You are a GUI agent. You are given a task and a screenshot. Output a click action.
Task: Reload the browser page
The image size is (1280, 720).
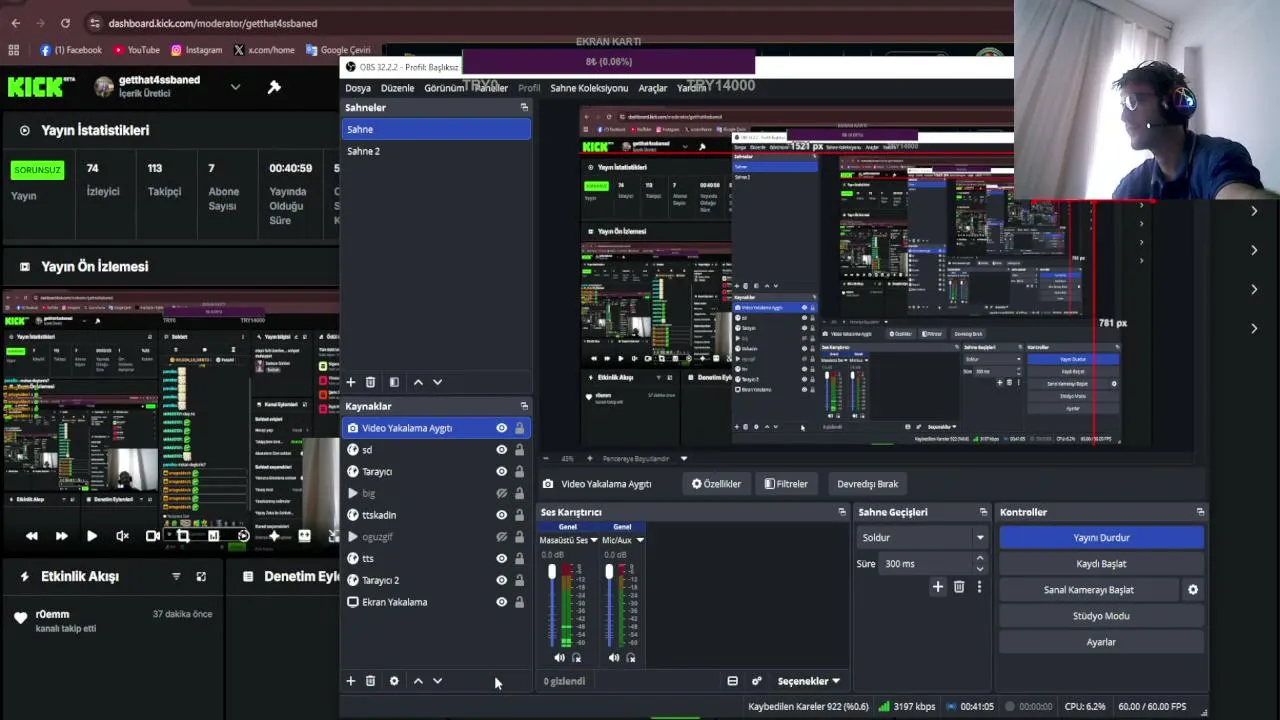click(x=65, y=23)
